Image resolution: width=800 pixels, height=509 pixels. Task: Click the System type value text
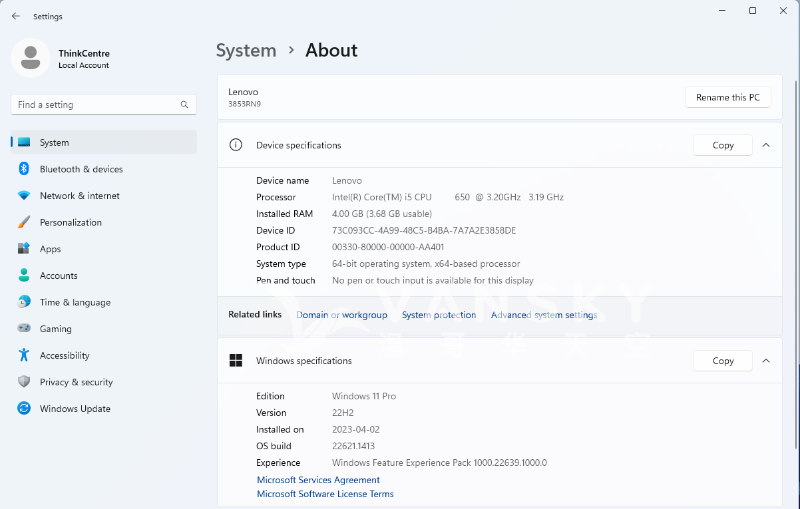(426, 264)
